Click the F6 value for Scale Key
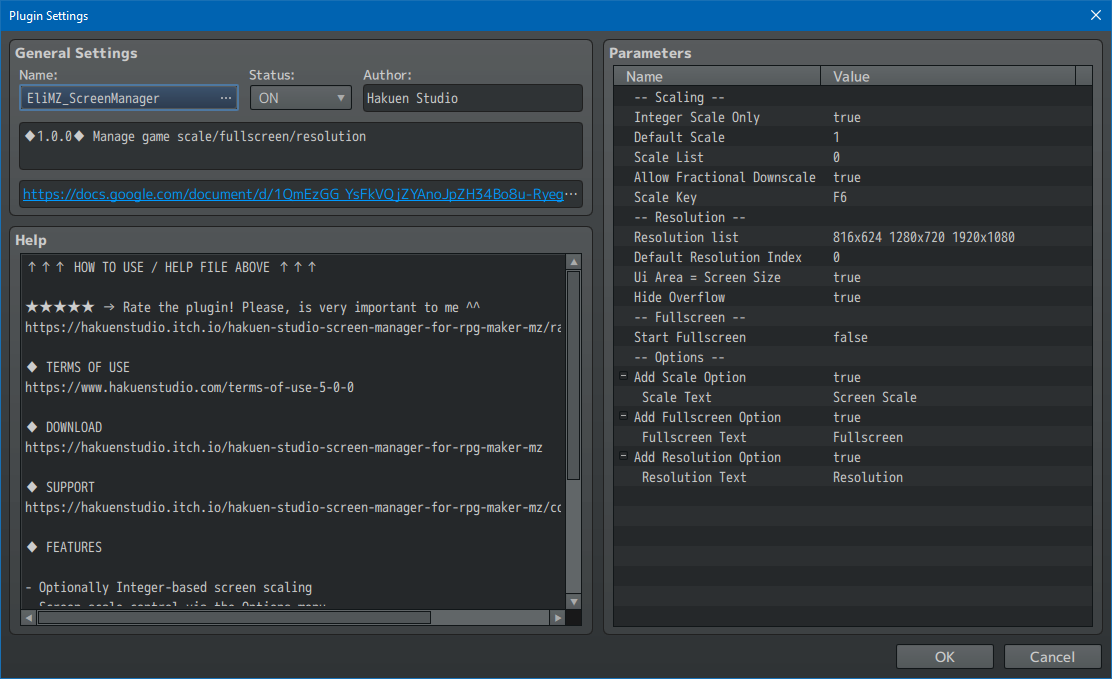 (840, 197)
